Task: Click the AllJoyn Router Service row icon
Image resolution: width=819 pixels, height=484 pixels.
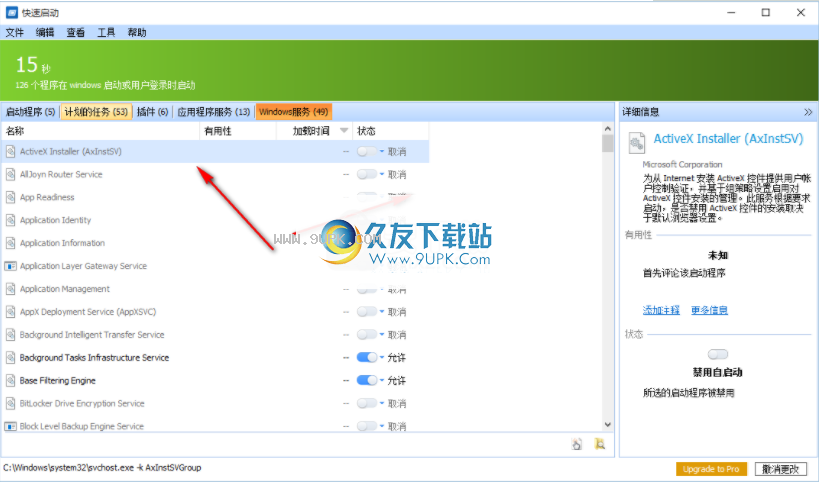Action: click(x=10, y=174)
